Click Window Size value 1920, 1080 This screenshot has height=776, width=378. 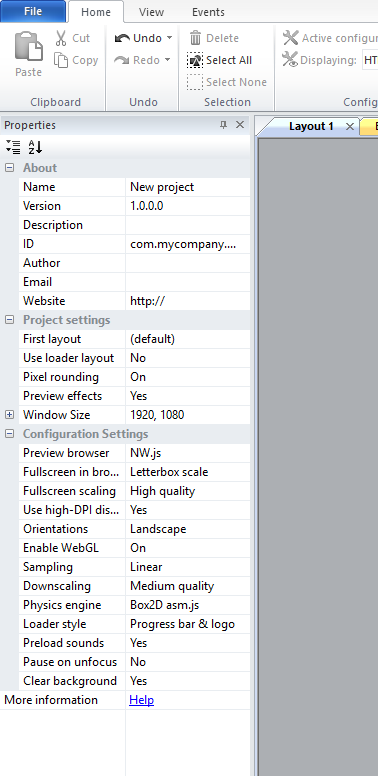[x=188, y=415]
